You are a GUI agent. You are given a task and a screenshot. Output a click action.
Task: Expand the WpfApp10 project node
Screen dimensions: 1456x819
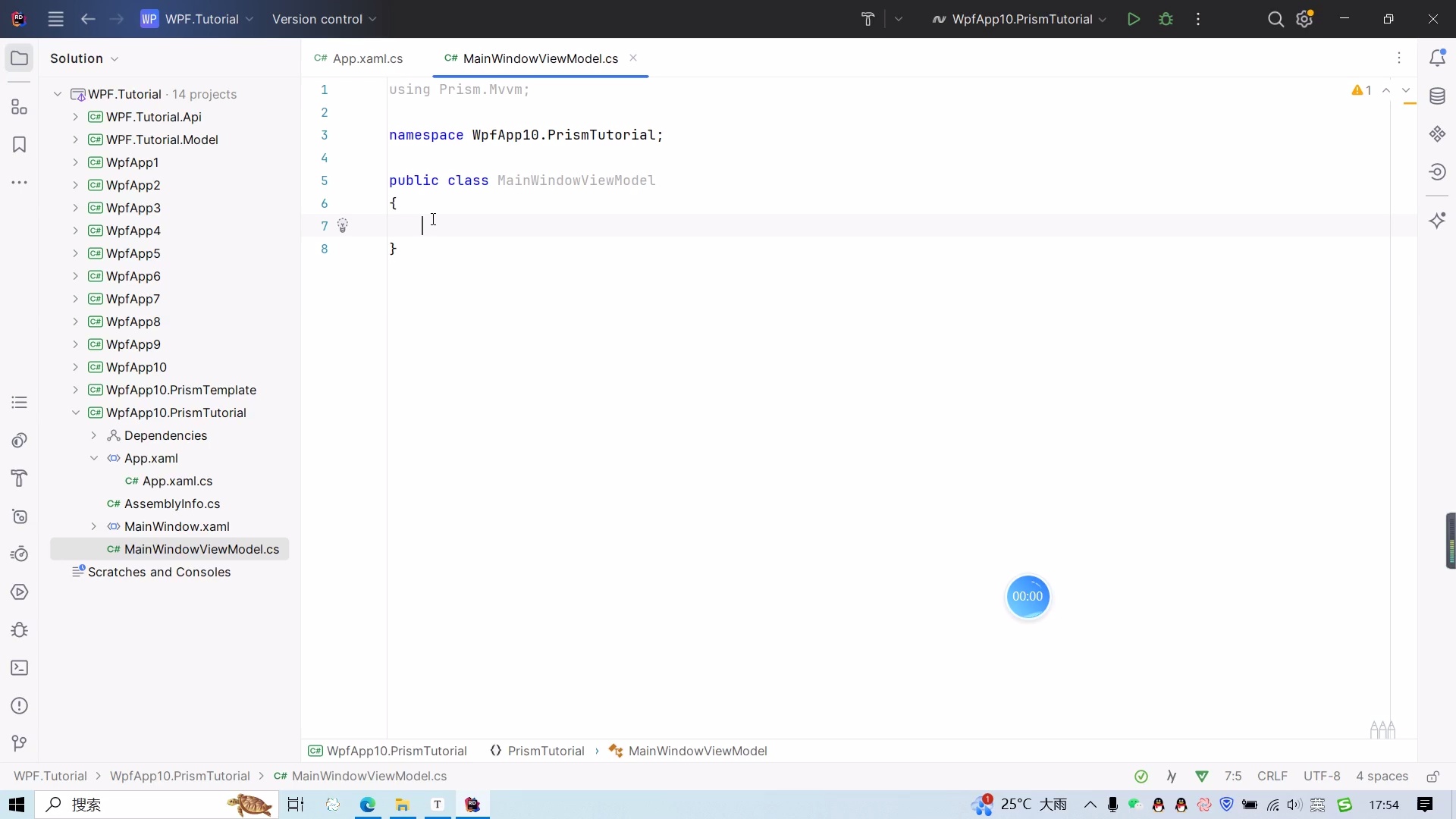tap(76, 367)
